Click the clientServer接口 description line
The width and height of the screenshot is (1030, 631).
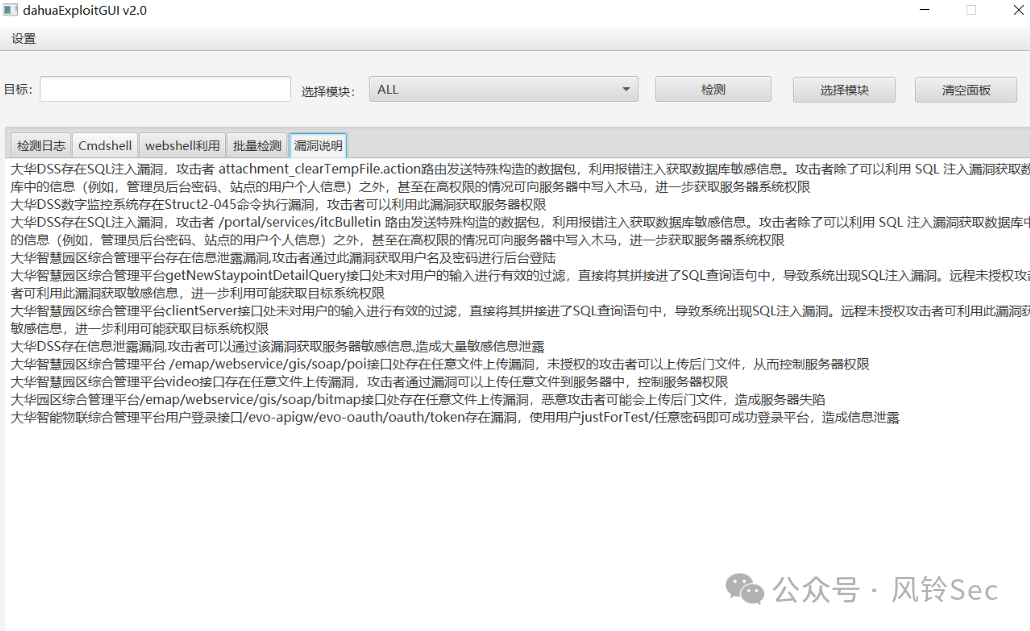[x=520, y=311]
